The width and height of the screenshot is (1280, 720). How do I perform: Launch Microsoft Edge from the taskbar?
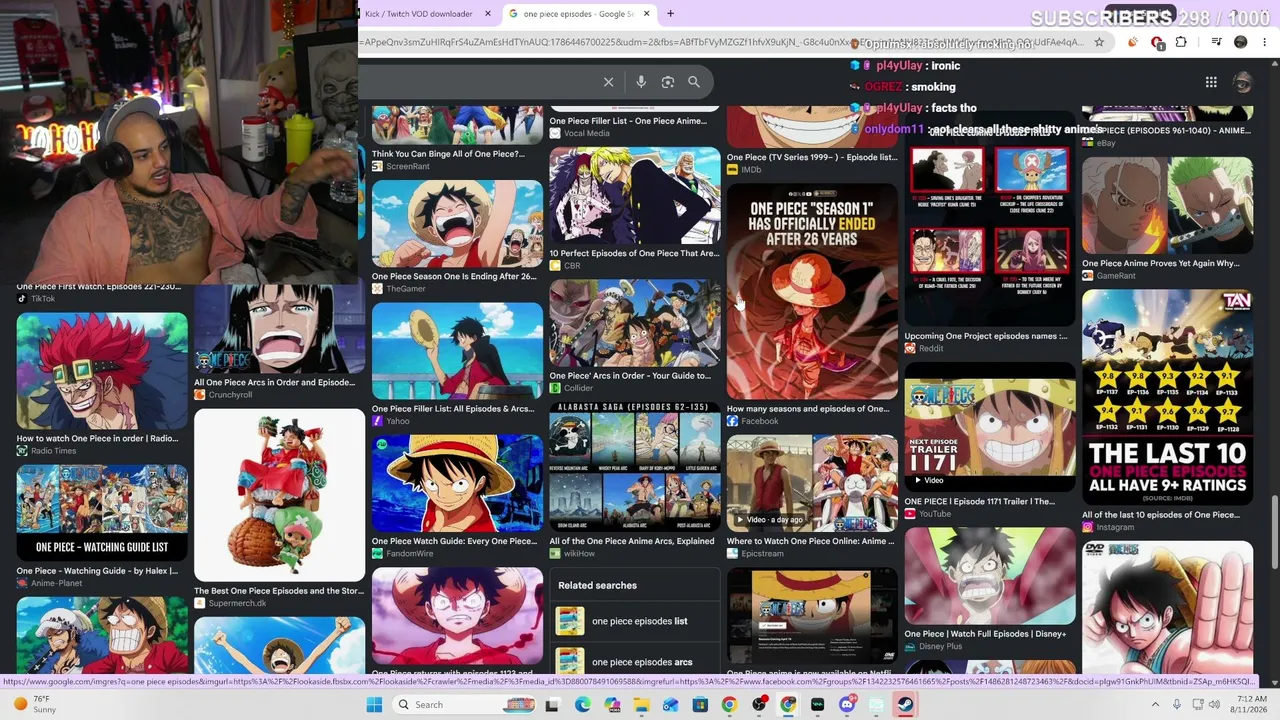point(583,705)
